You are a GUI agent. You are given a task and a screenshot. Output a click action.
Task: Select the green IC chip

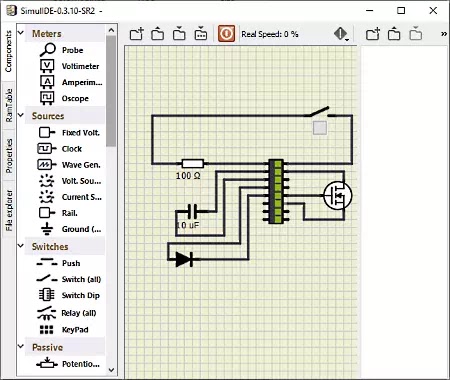(x=276, y=191)
